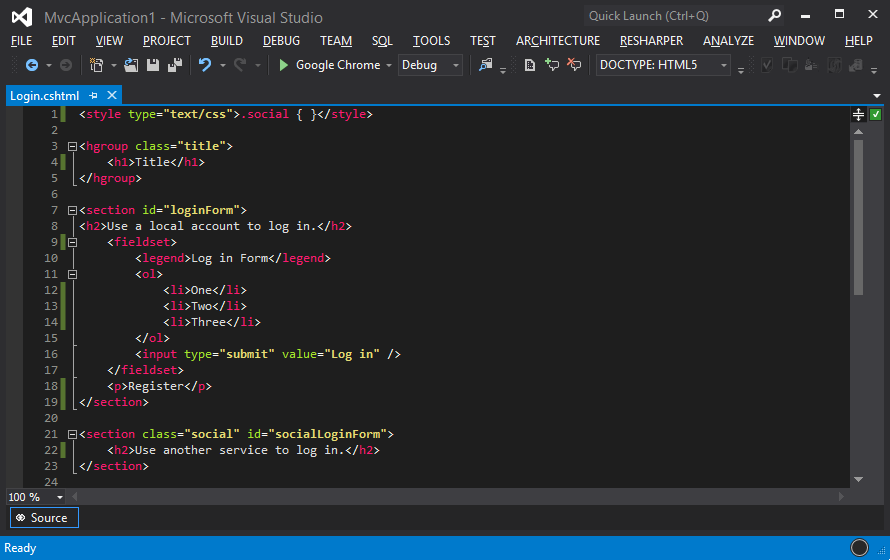
Task: Click the Open File folder icon
Action: (x=131, y=65)
